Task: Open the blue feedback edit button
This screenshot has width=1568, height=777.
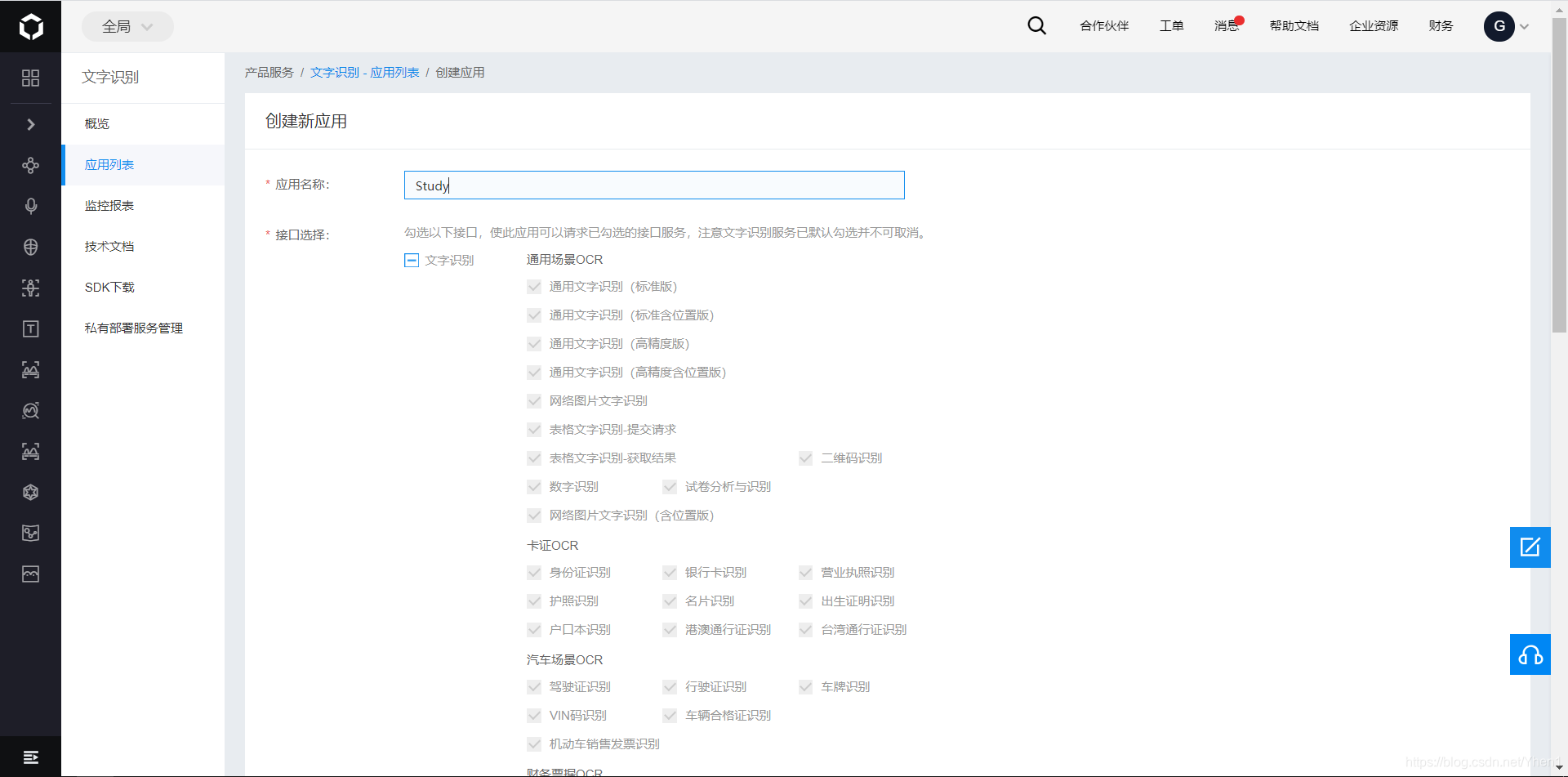Action: pos(1530,547)
